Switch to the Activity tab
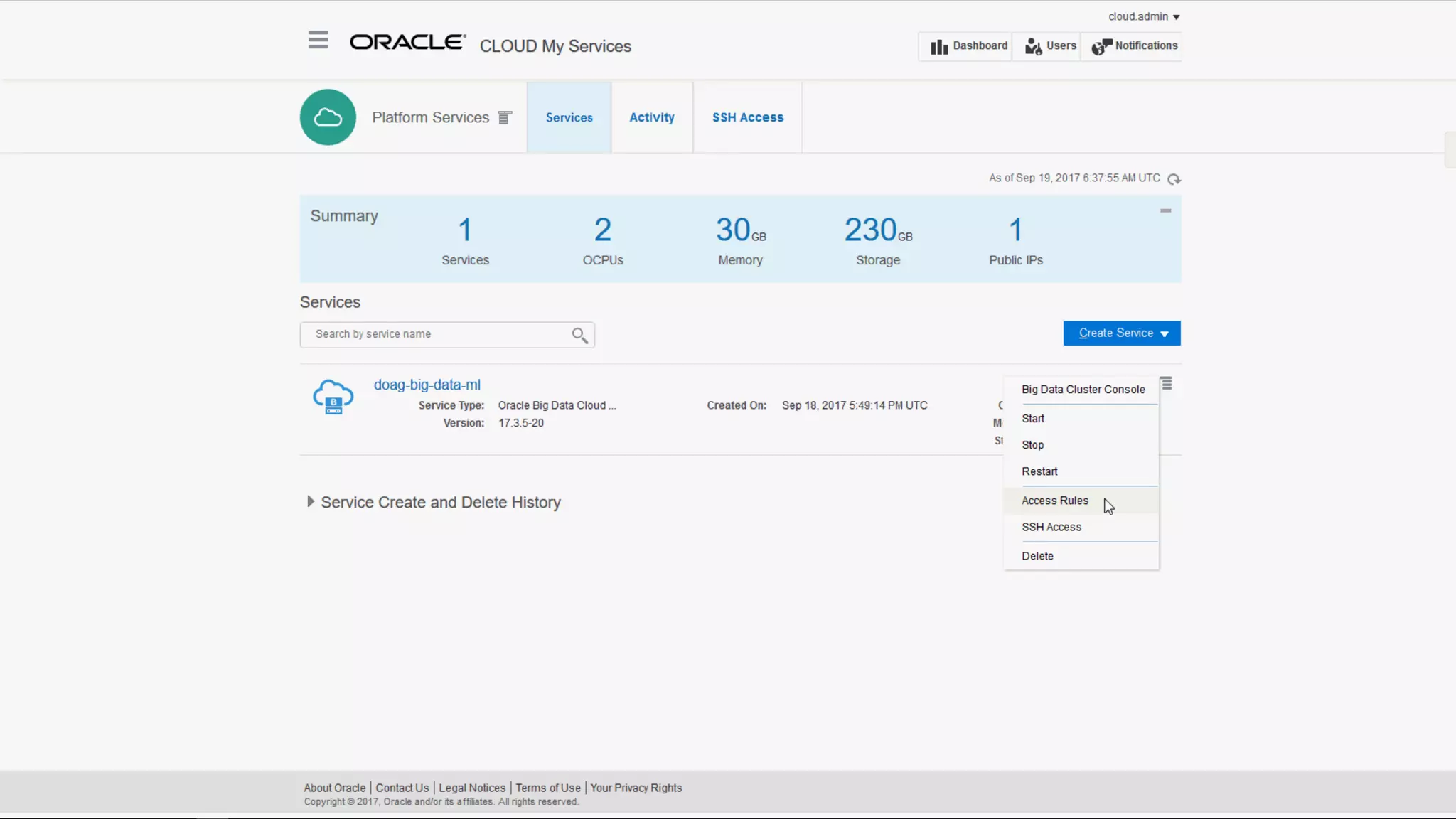 pyautogui.click(x=652, y=117)
